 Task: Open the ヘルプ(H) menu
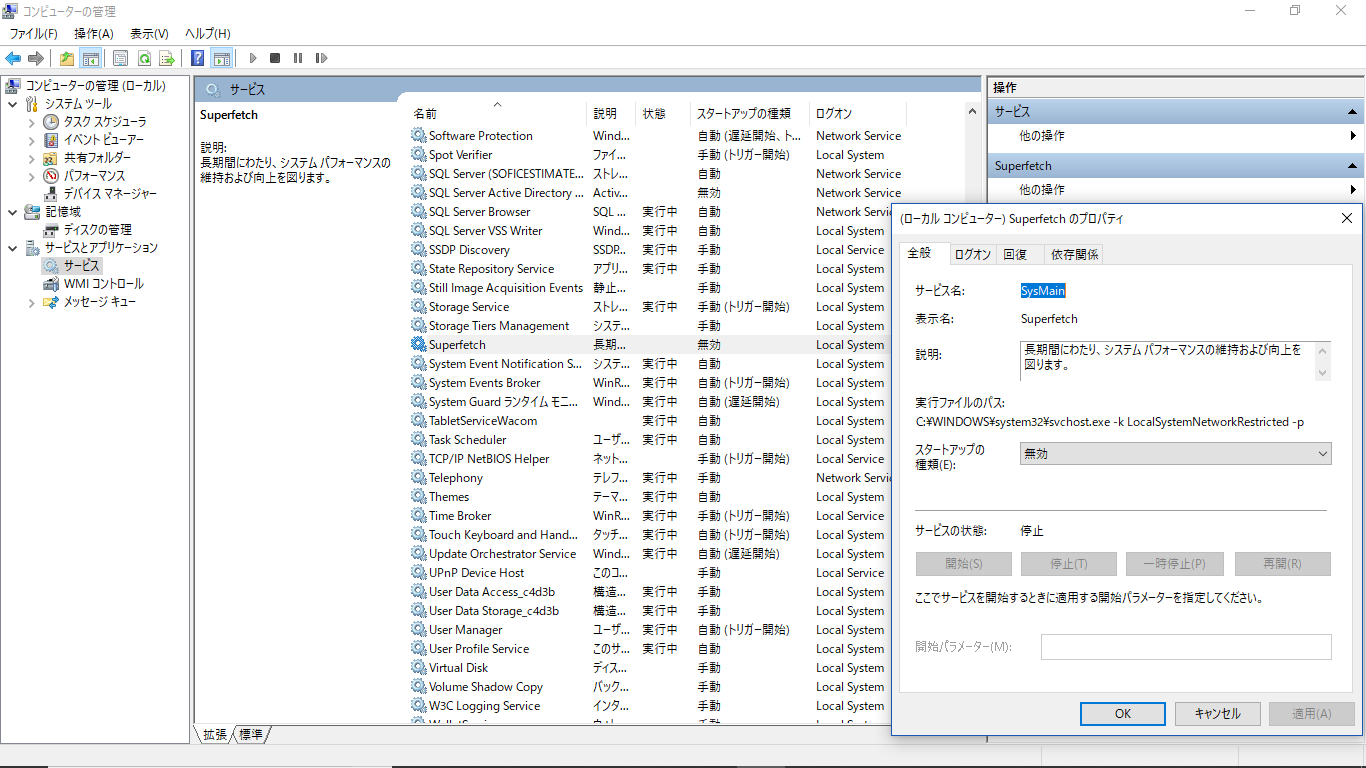point(208,34)
